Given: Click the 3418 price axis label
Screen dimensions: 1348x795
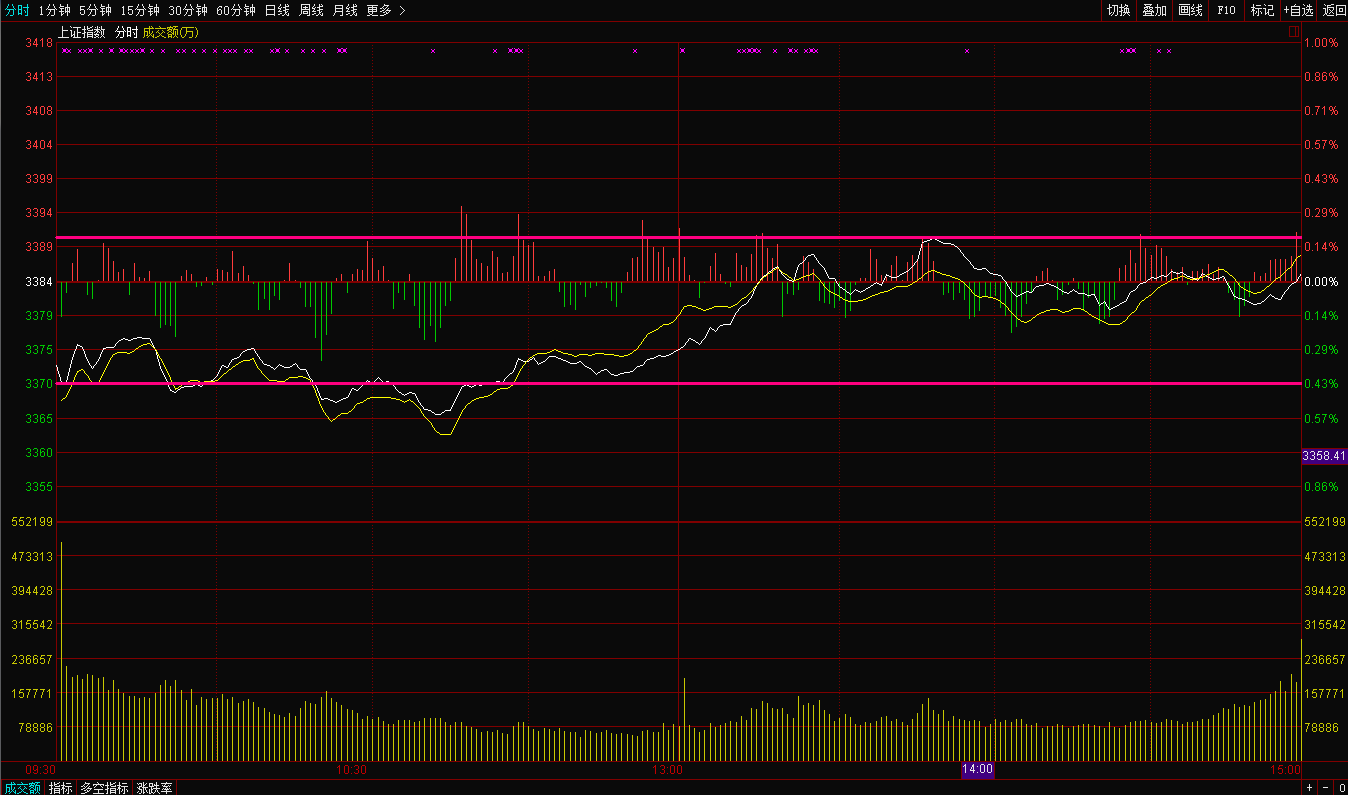Looking at the screenshot, I should coord(40,43).
